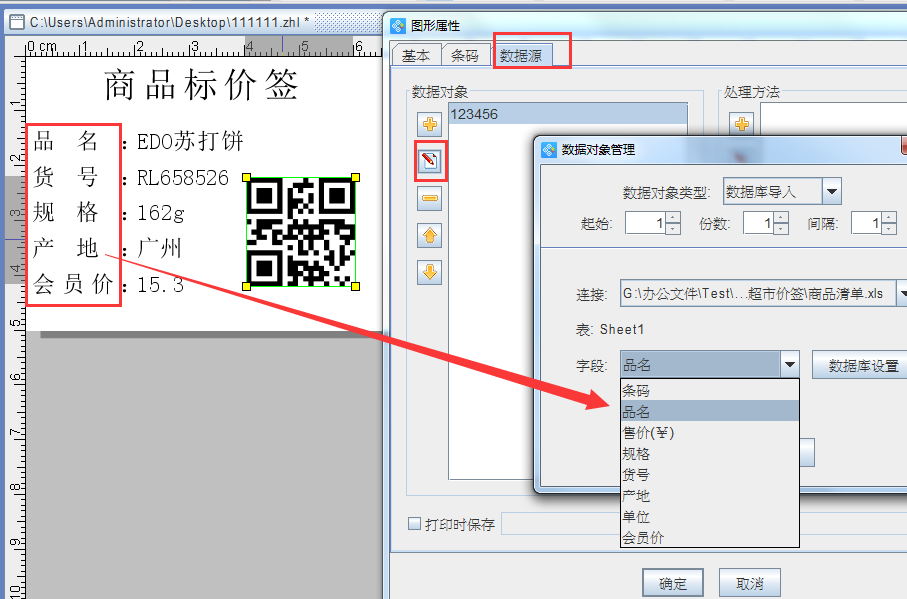Switch to the 条码 tab

[466, 55]
